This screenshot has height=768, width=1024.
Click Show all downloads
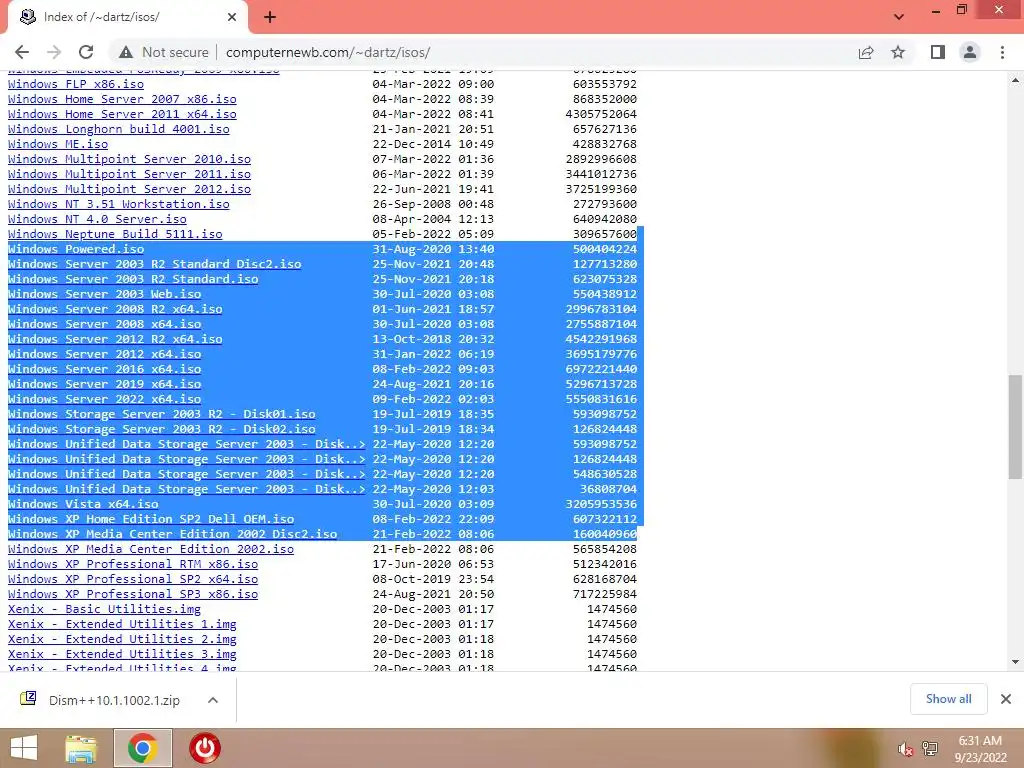click(948, 699)
